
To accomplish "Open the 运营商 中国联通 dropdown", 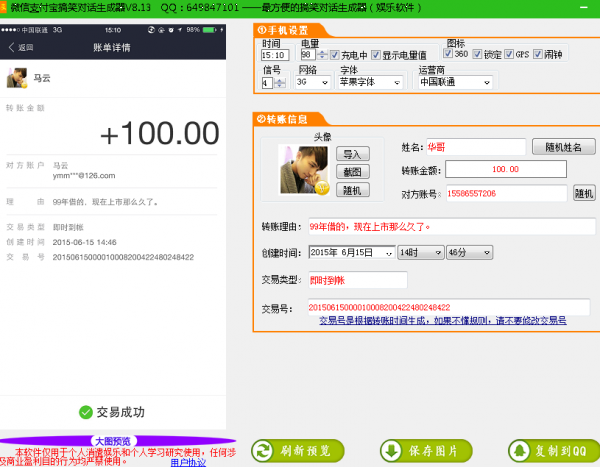I will click(455, 82).
